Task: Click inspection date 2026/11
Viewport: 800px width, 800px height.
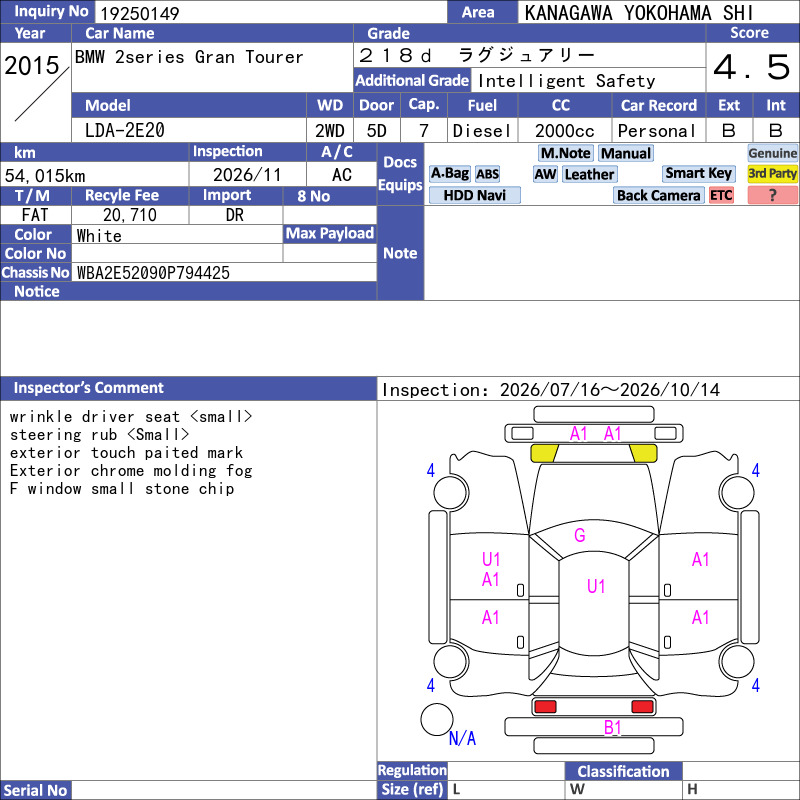Action: 247,175
